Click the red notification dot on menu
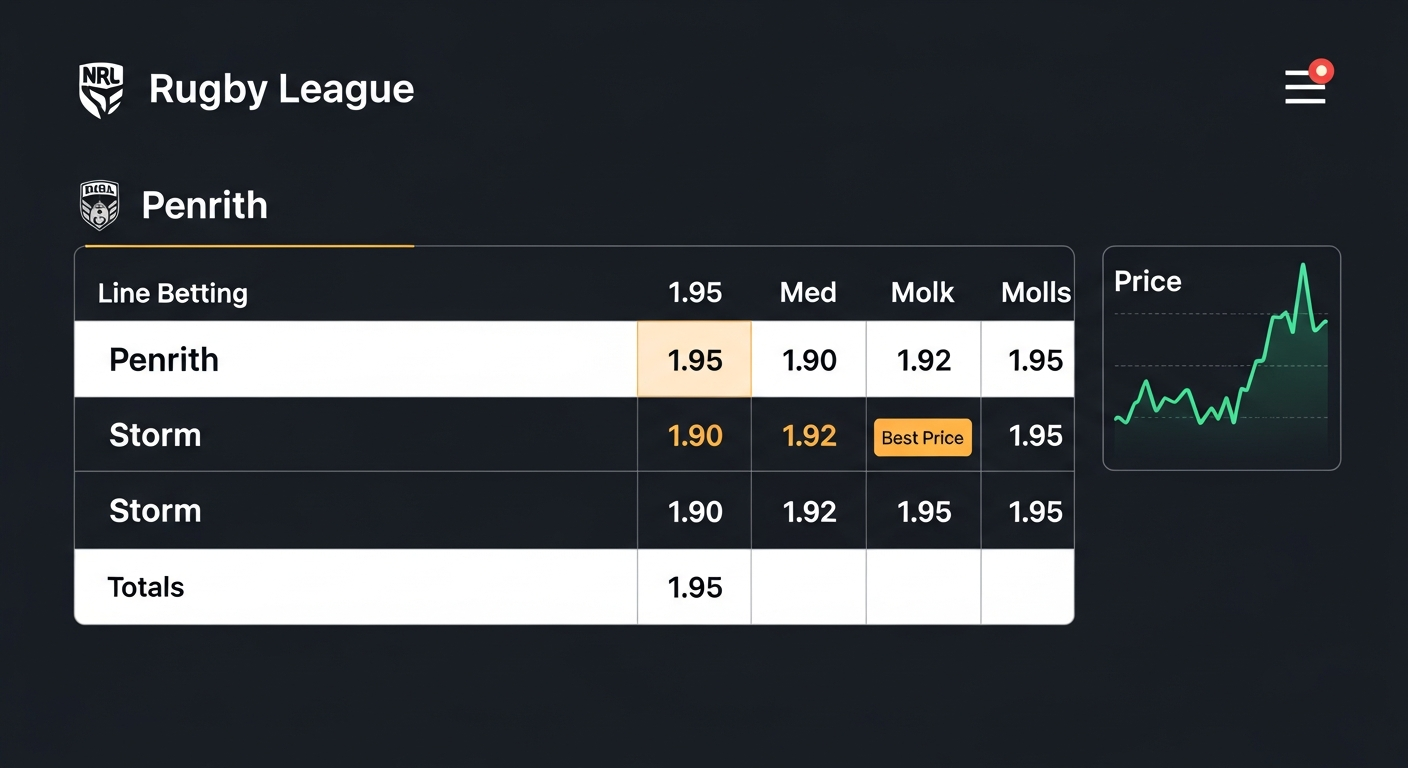Viewport: 1408px width, 768px height. (1321, 71)
